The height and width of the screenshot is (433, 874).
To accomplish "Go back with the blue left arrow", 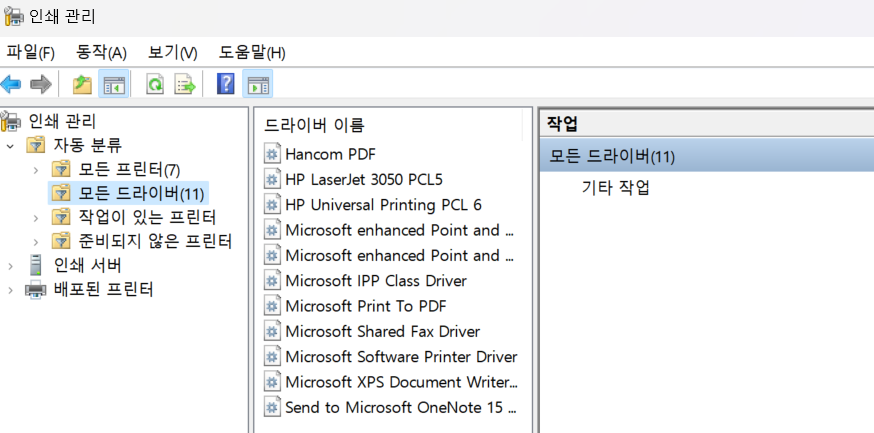I will click(x=11, y=85).
